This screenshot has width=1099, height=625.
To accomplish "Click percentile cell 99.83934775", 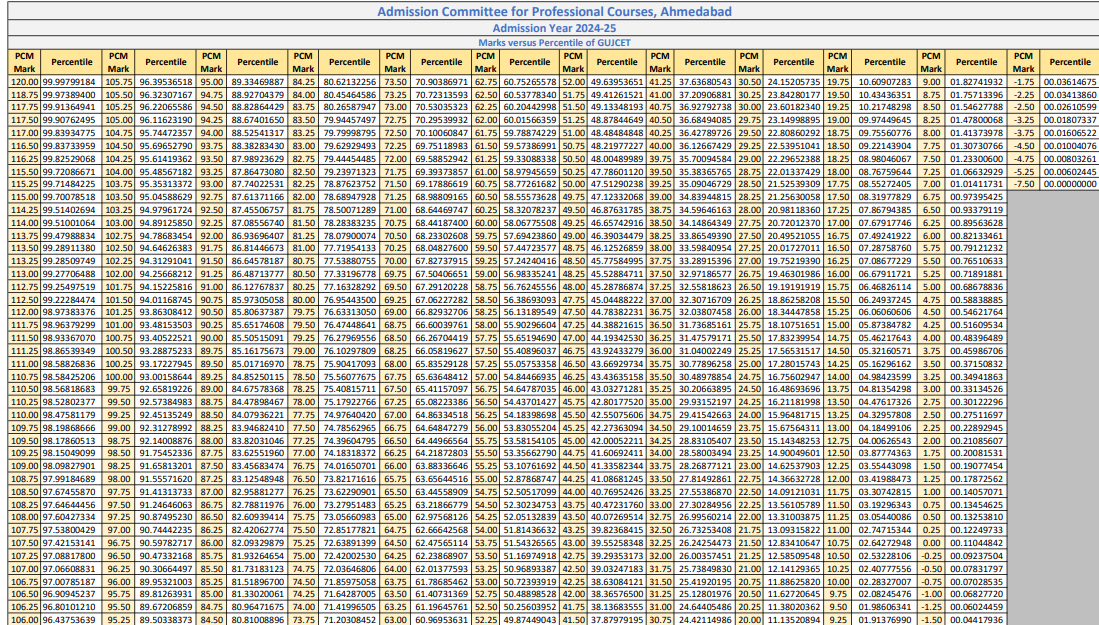I will click(71, 133).
